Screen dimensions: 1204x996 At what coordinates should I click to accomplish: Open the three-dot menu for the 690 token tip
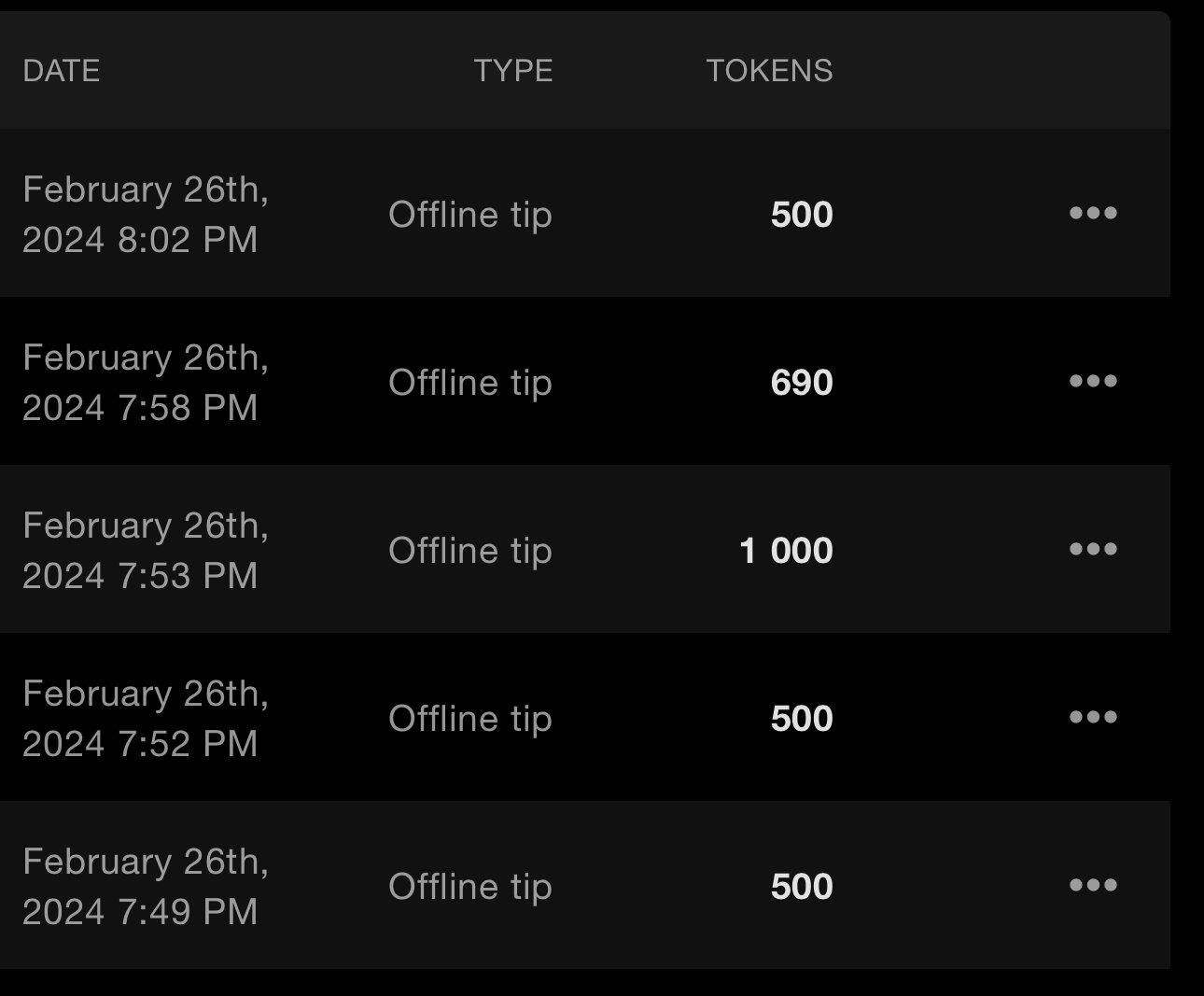1093,382
